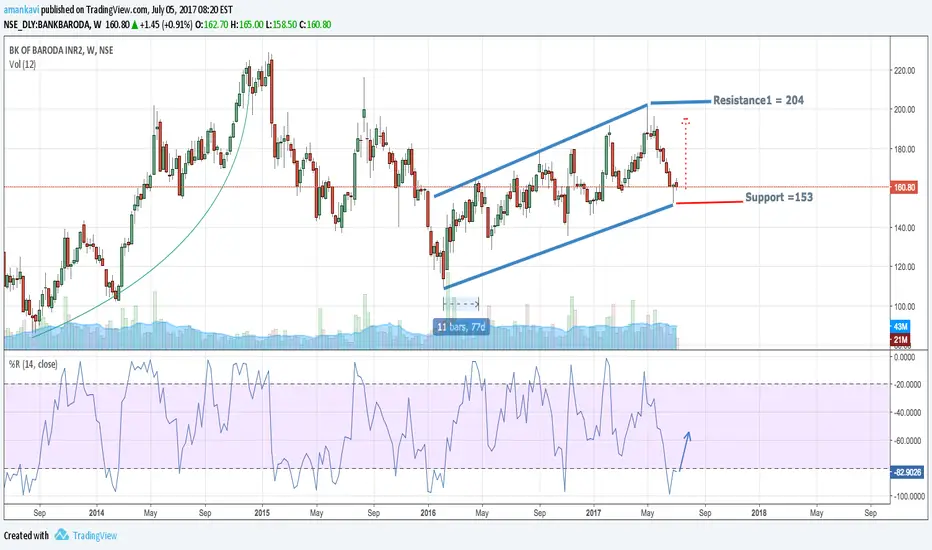Click the red 160.80 price tag on axis
Viewport: 932px width, 550px height.
click(904, 188)
